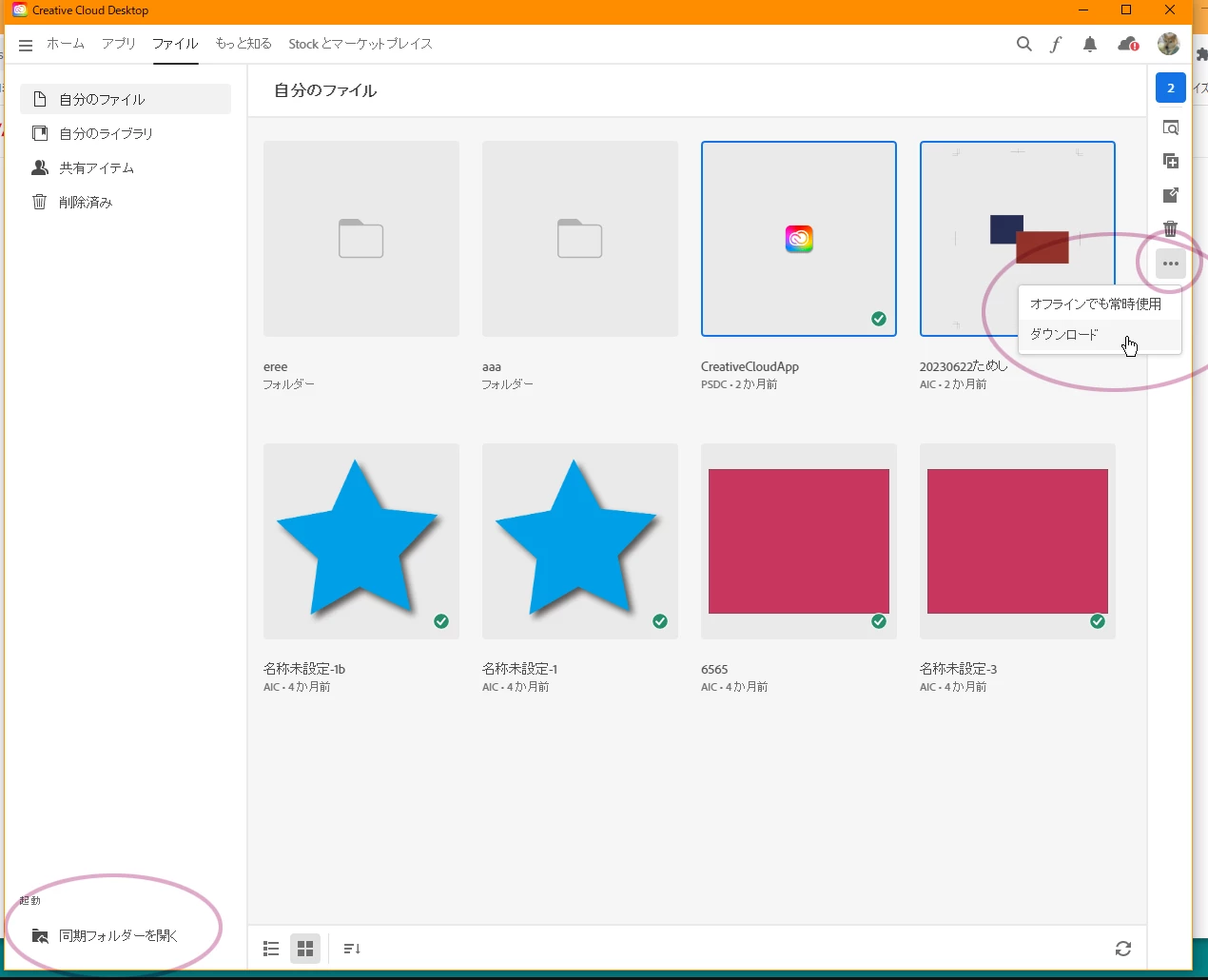
Task: Select the aaa folder thumbnail
Action: click(x=580, y=239)
